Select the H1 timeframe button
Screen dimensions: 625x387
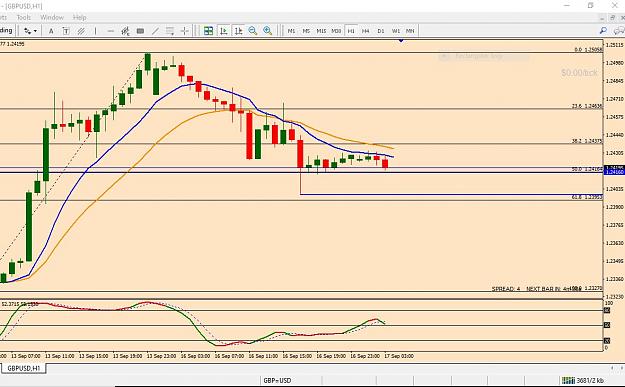tap(351, 31)
